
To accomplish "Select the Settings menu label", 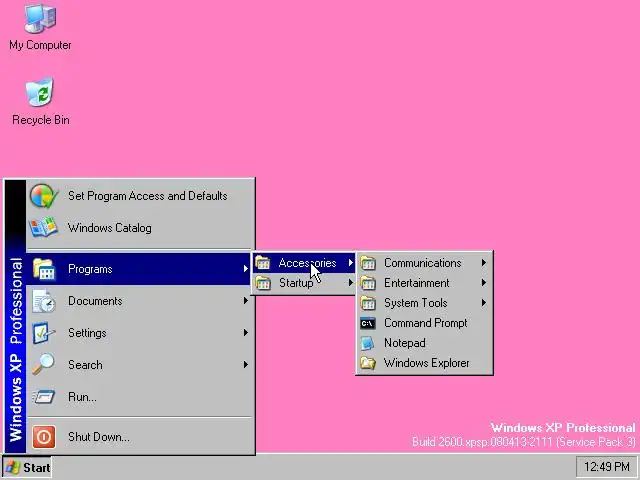I will (87, 333).
